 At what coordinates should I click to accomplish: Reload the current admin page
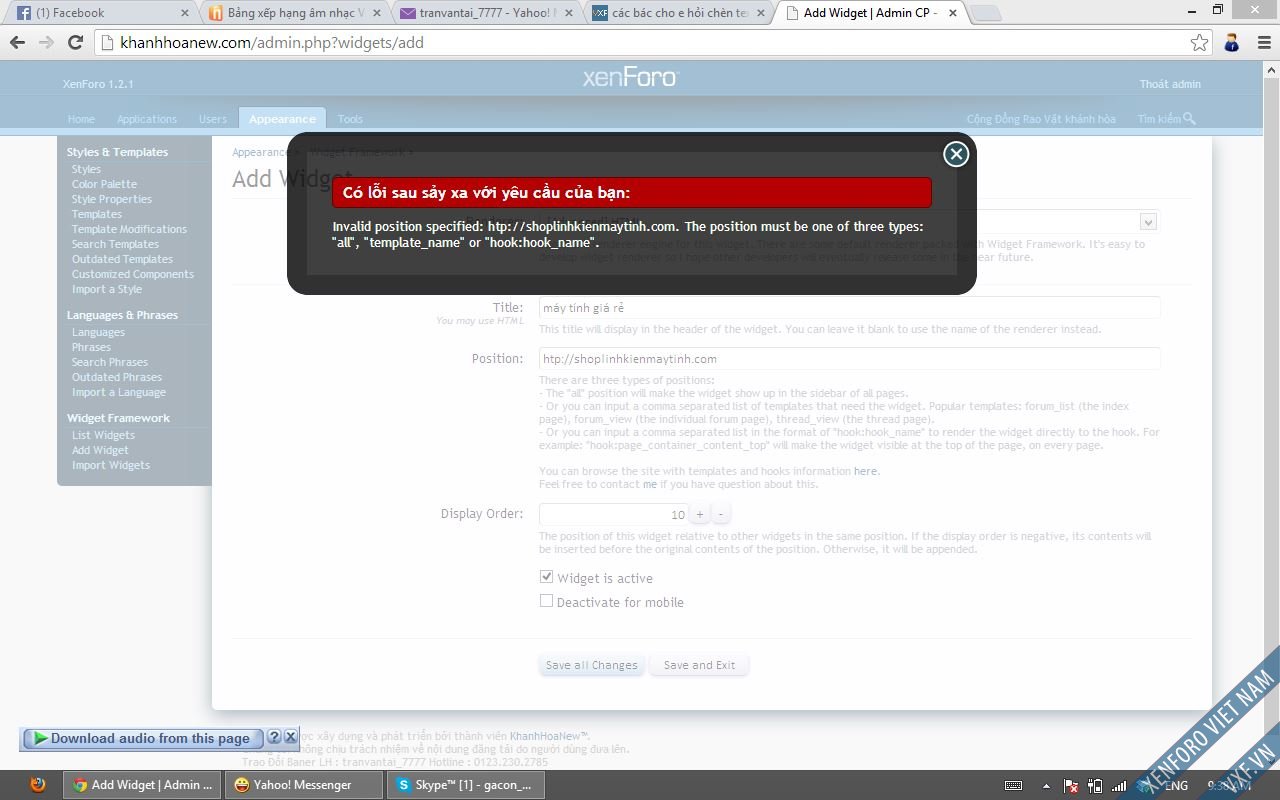(x=75, y=42)
